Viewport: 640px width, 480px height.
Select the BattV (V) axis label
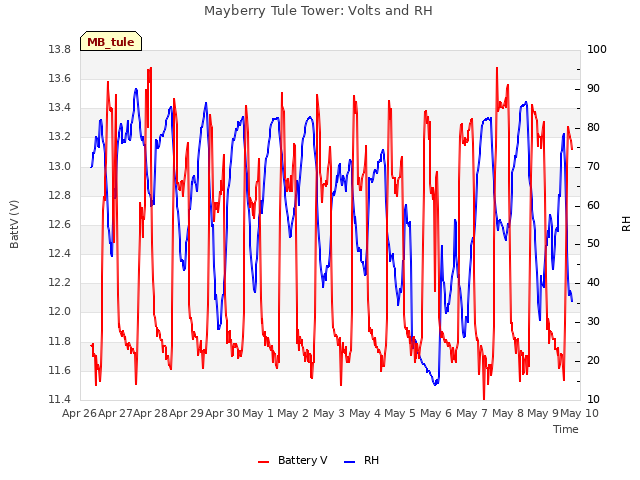14,224
